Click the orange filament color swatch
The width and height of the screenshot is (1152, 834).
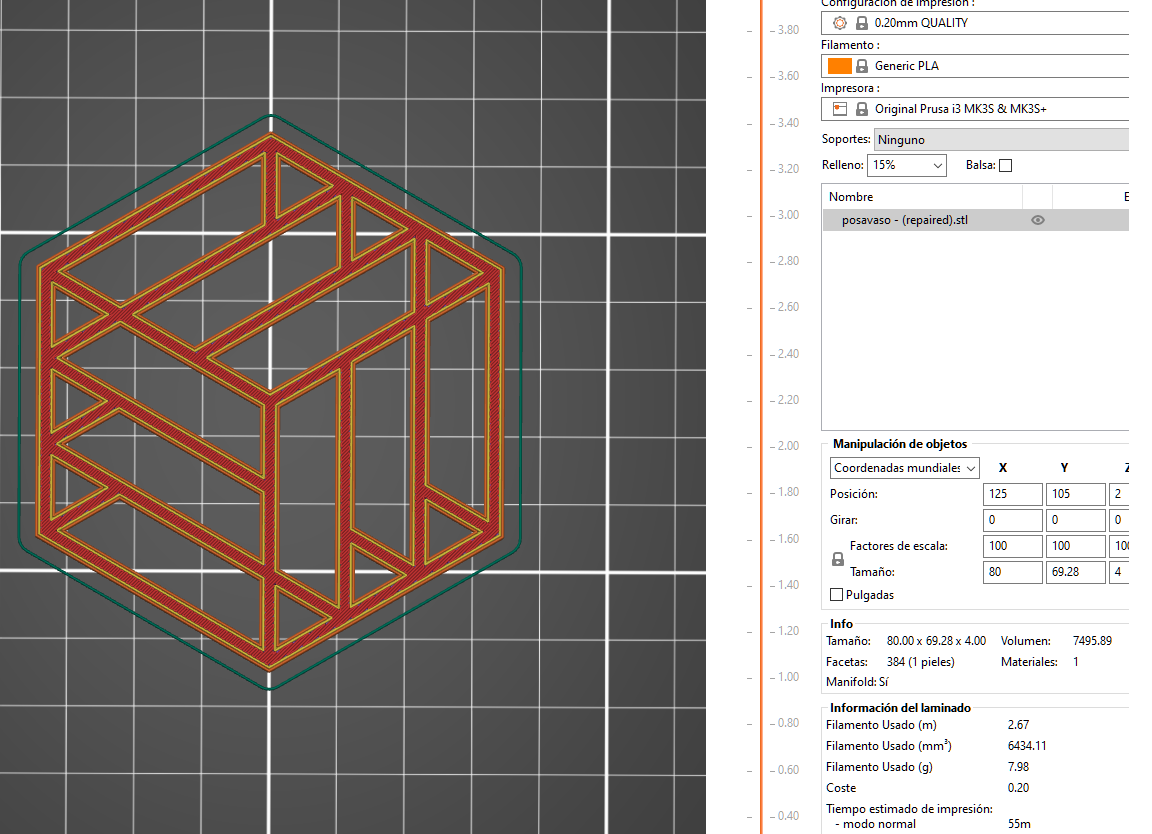pos(839,66)
